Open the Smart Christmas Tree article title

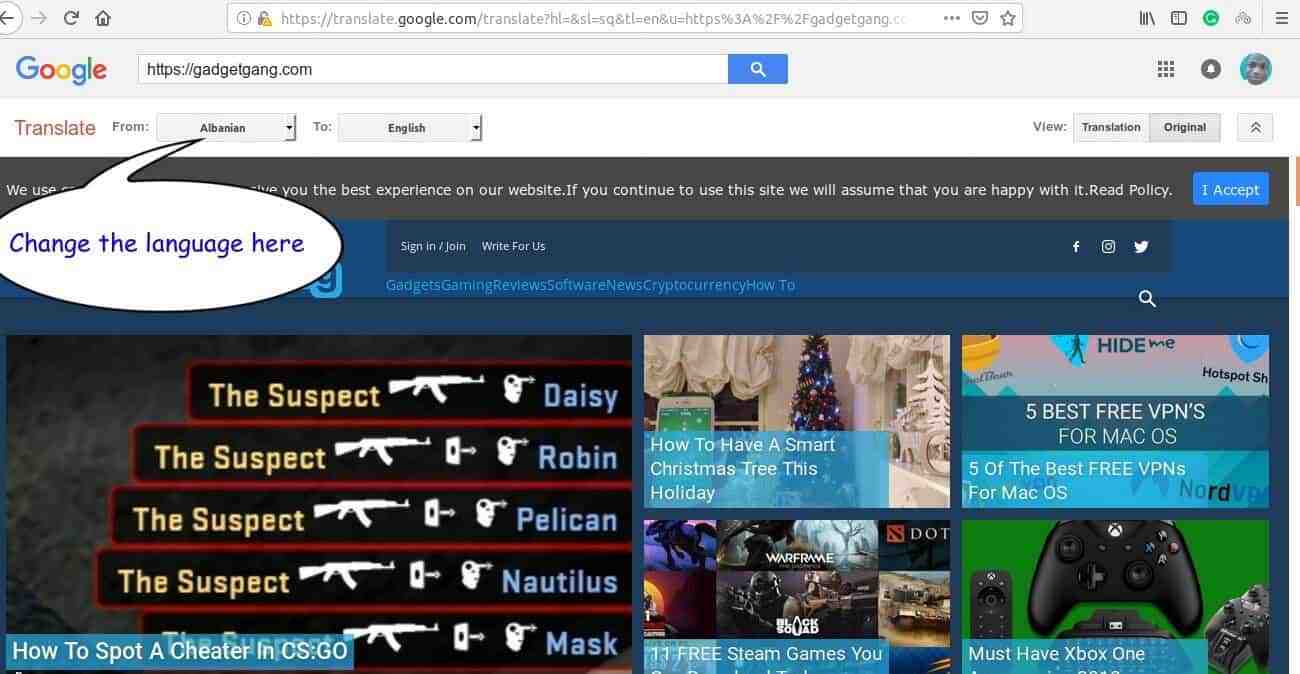(742, 468)
